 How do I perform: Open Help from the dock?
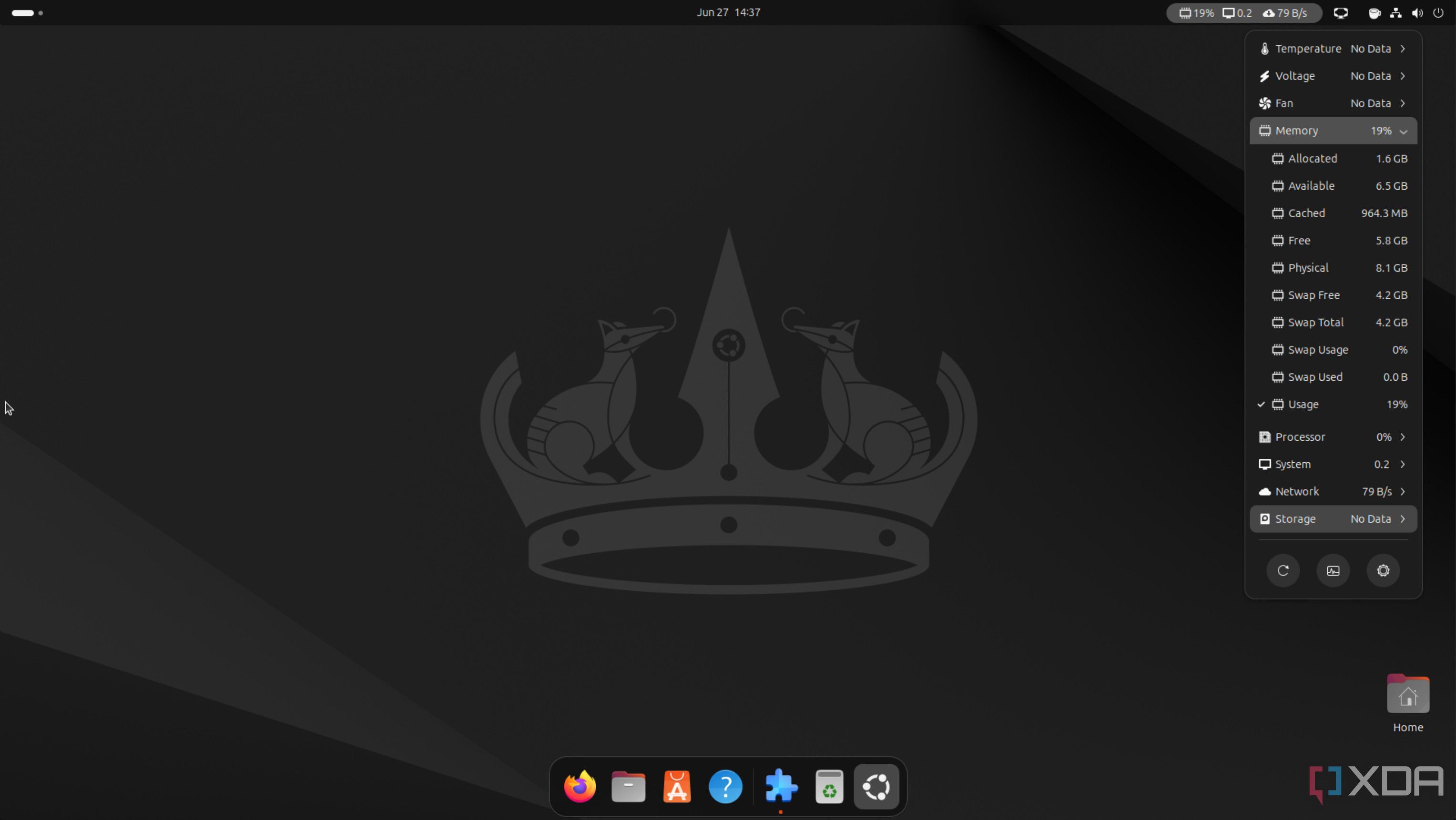(x=726, y=787)
